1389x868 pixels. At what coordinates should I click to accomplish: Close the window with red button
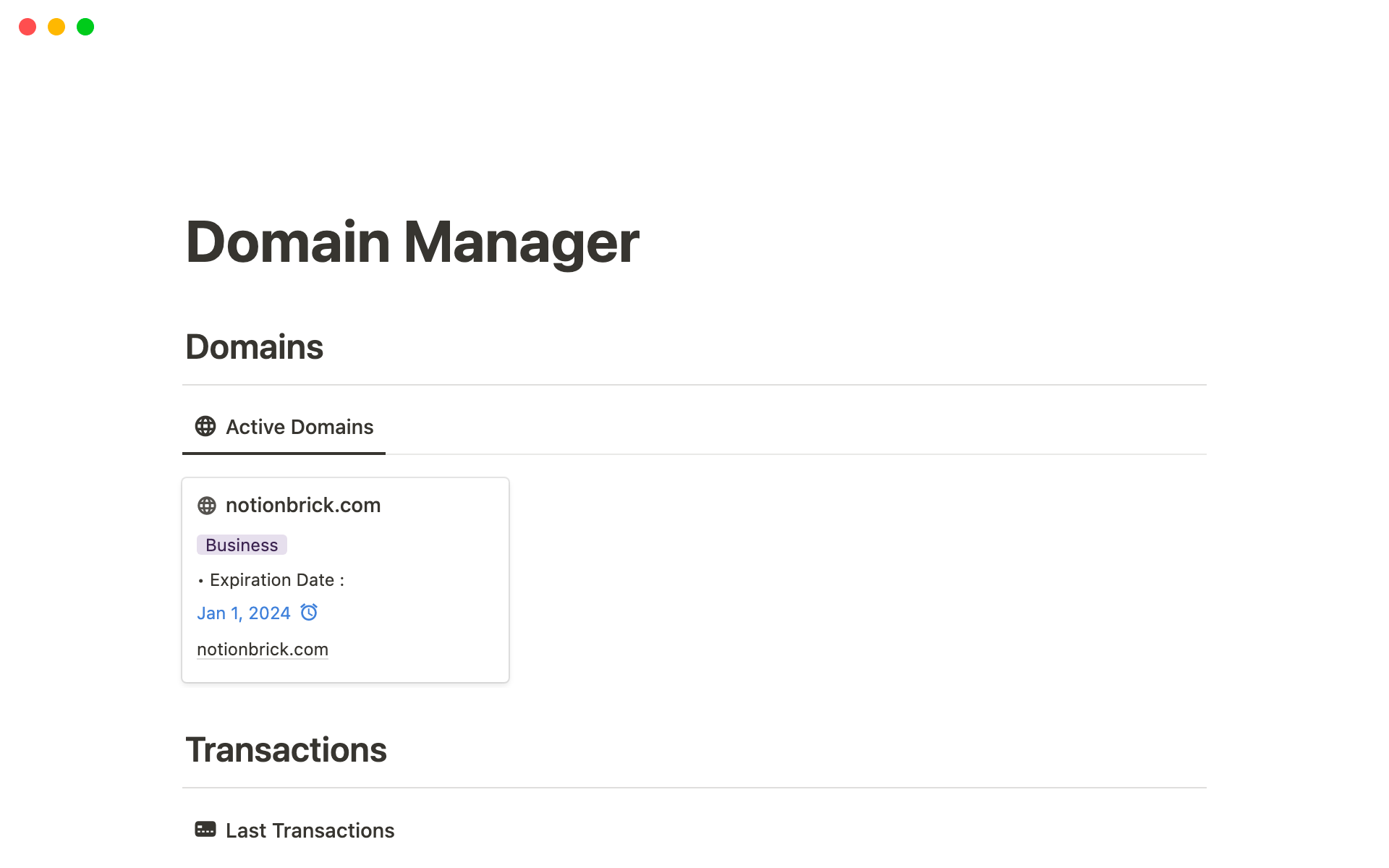pyautogui.click(x=27, y=27)
